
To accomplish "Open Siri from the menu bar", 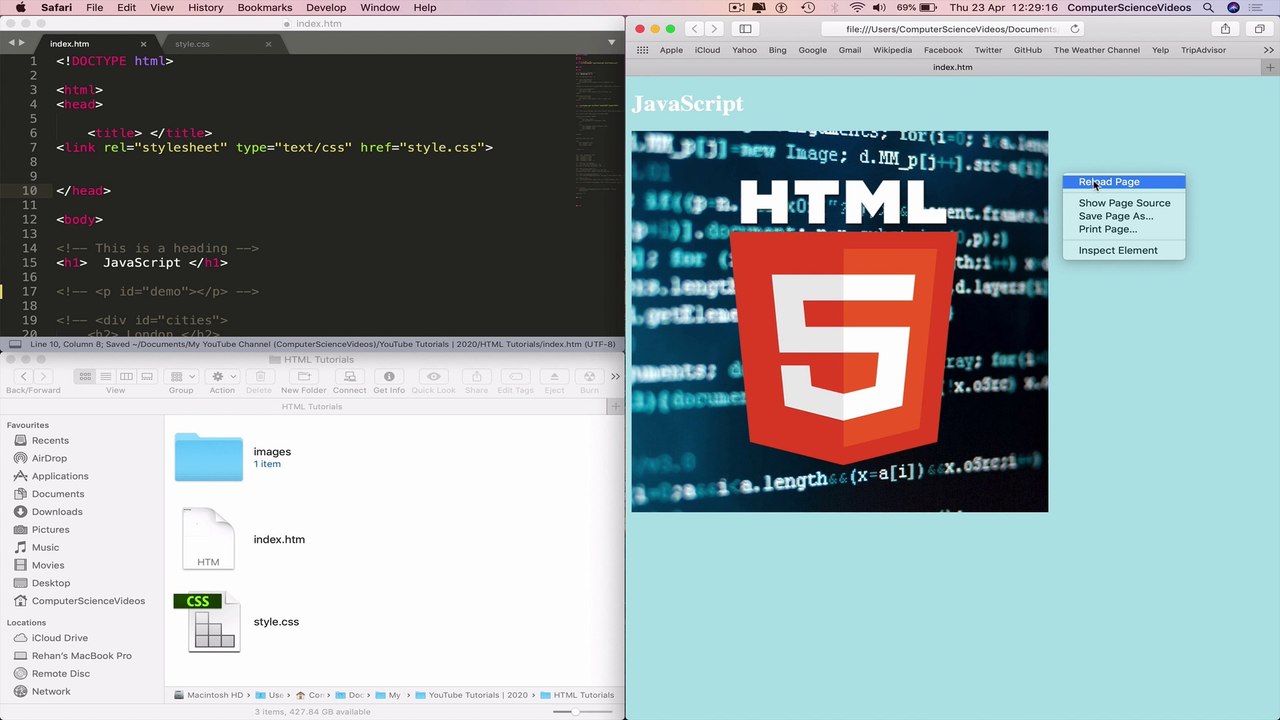I will [1233, 7].
